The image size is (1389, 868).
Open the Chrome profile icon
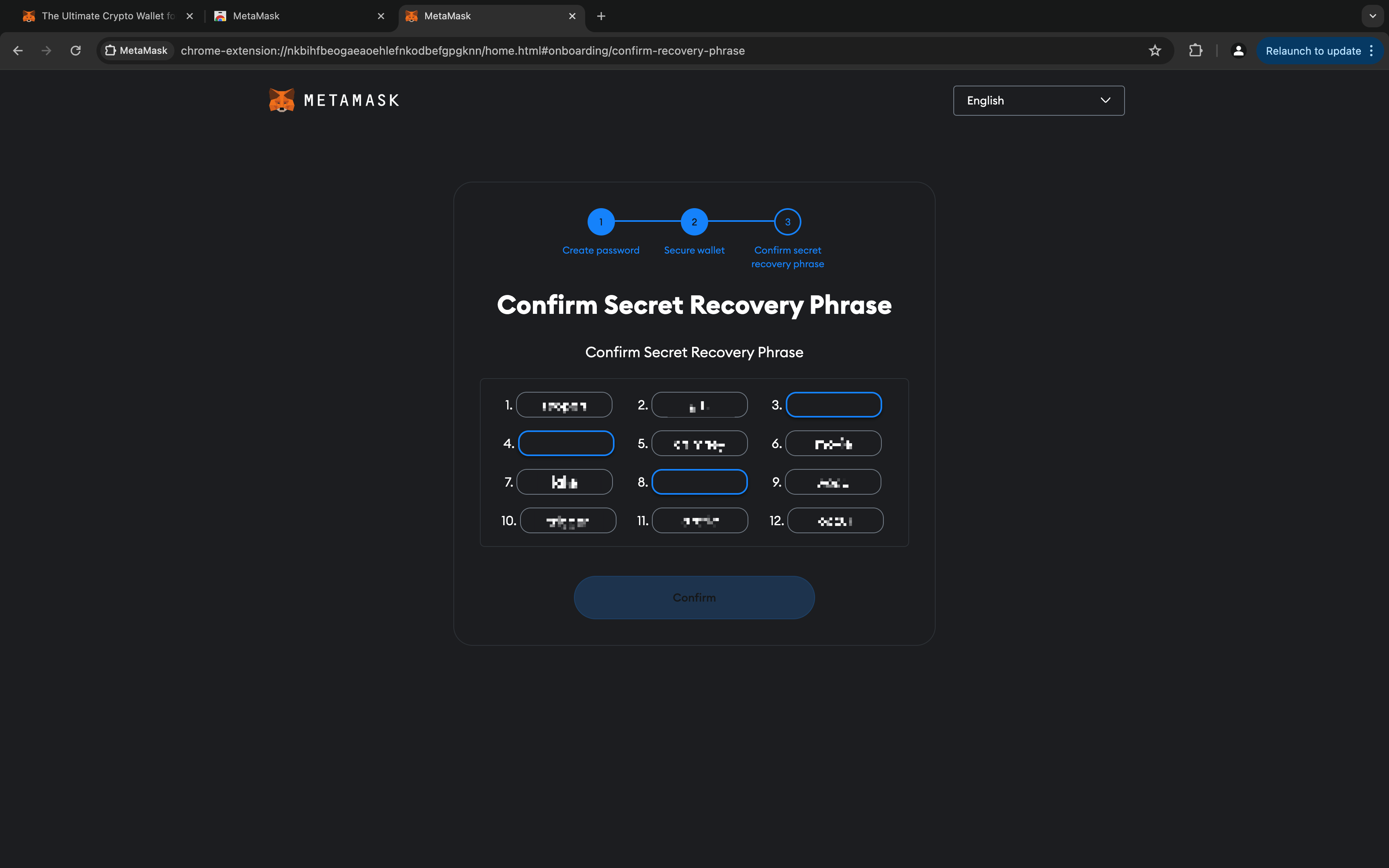[x=1238, y=51]
